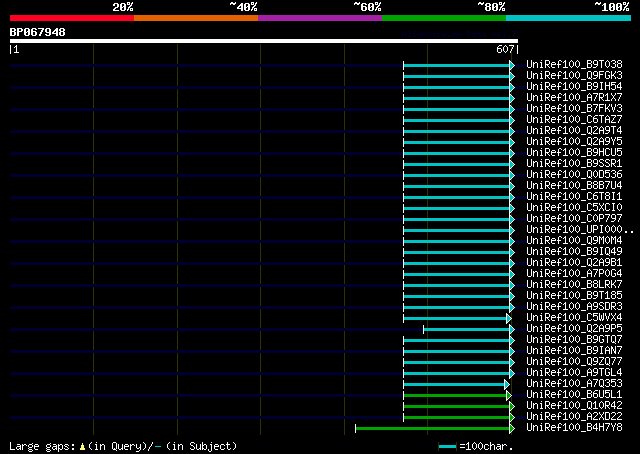Screen dimensions: 640x454
Task: Click the BP067948 query name
Action: pos(37,32)
